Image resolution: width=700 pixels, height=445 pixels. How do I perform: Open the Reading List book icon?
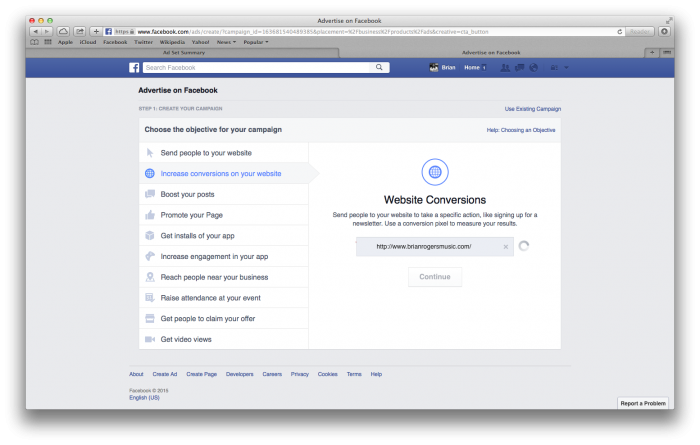(x=34, y=42)
